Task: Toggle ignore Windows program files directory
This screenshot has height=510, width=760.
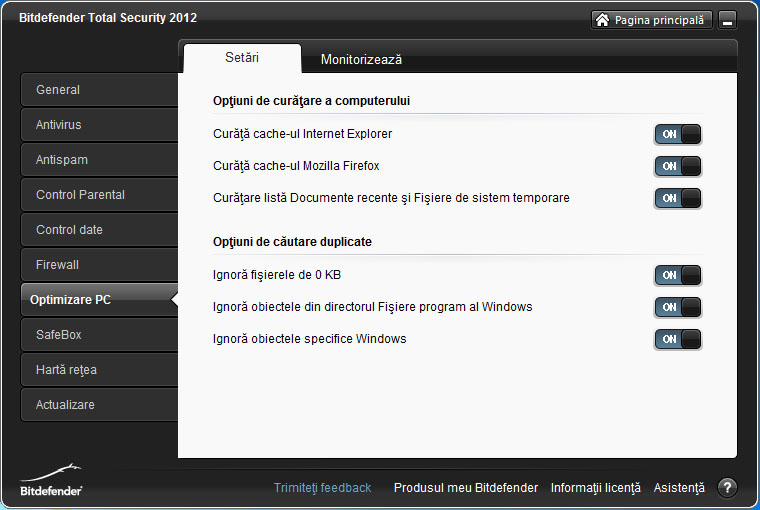Action: coord(678,307)
